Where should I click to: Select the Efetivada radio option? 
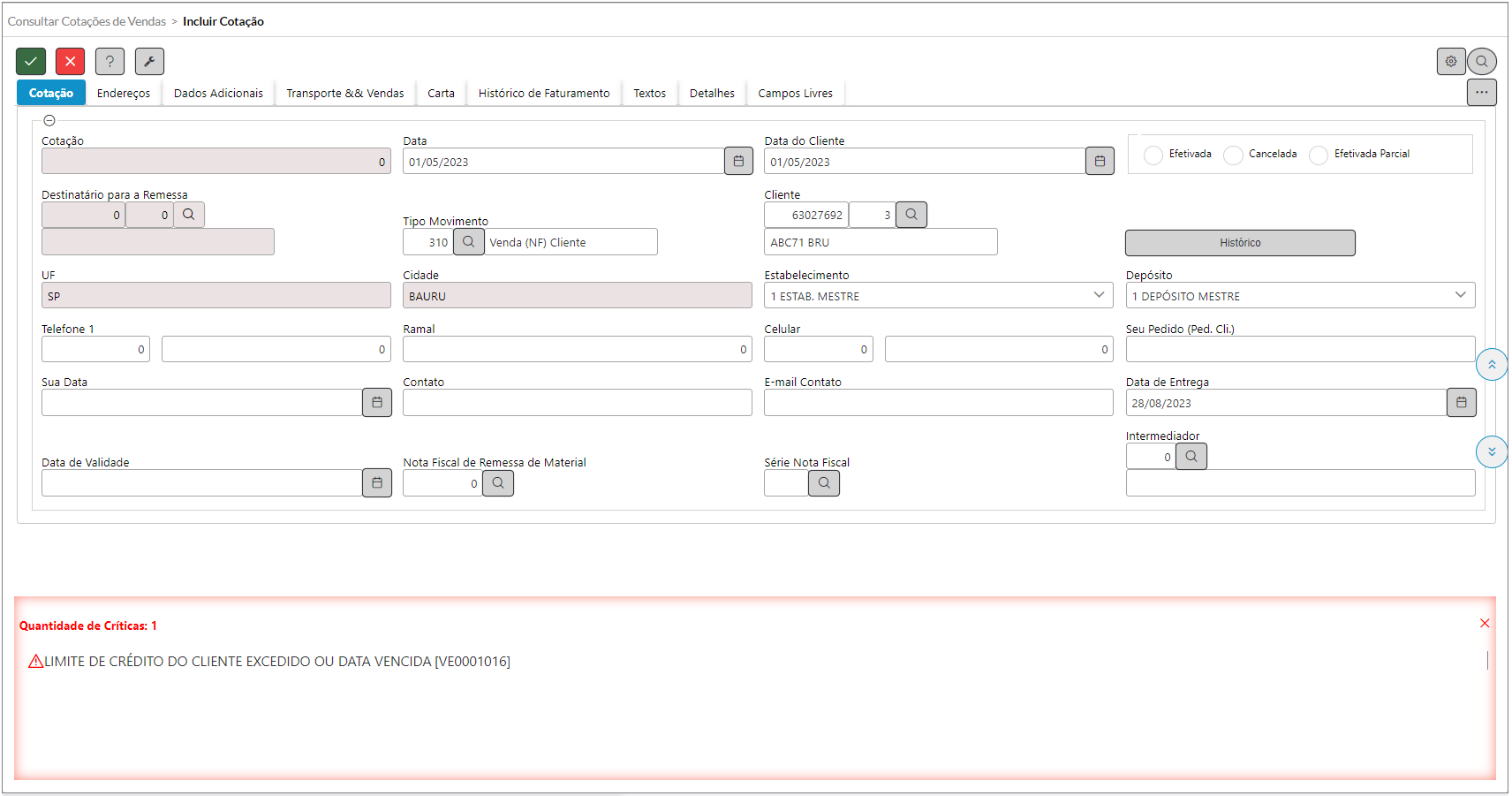pos(1153,155)
